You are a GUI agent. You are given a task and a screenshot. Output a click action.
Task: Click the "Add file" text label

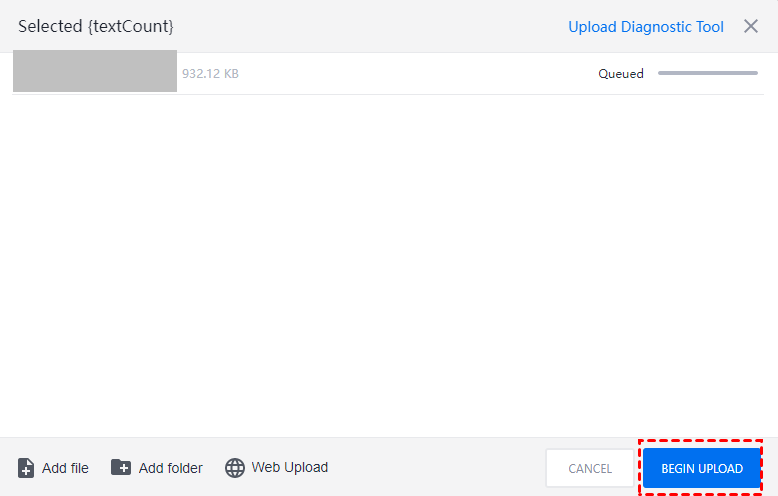click(65, 468)
